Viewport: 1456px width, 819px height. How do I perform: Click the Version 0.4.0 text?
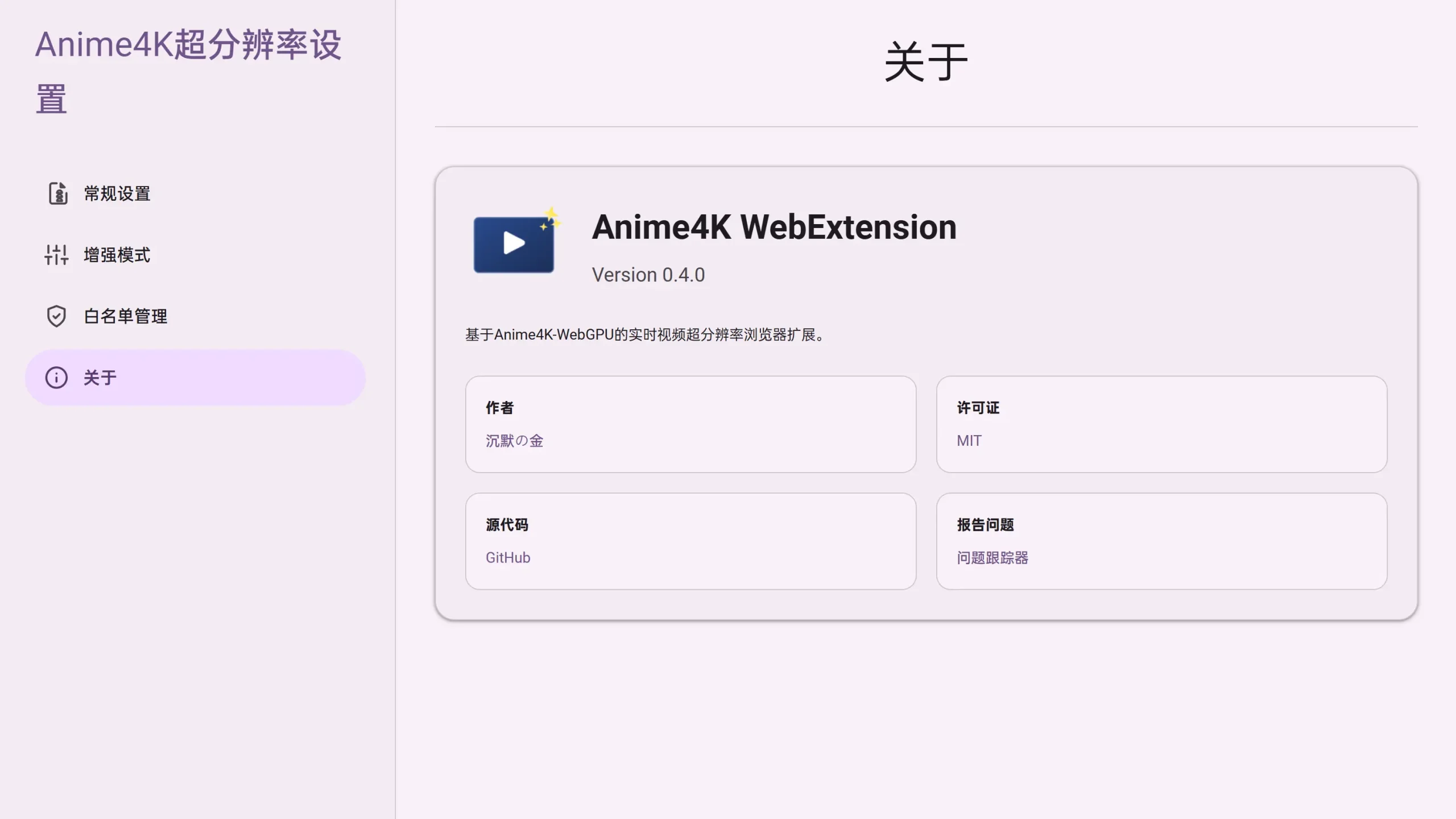tap(648, 275)
